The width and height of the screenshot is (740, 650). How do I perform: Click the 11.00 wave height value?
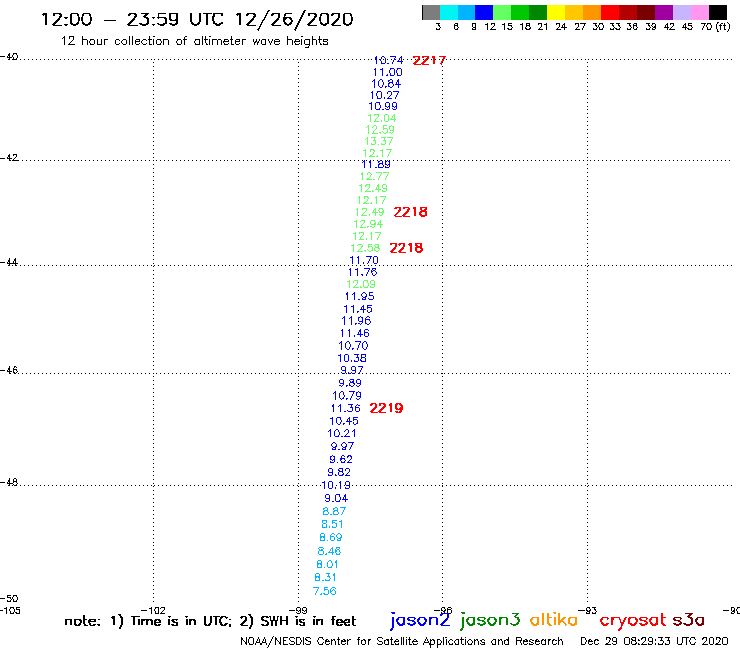click(x=387, y=72)
